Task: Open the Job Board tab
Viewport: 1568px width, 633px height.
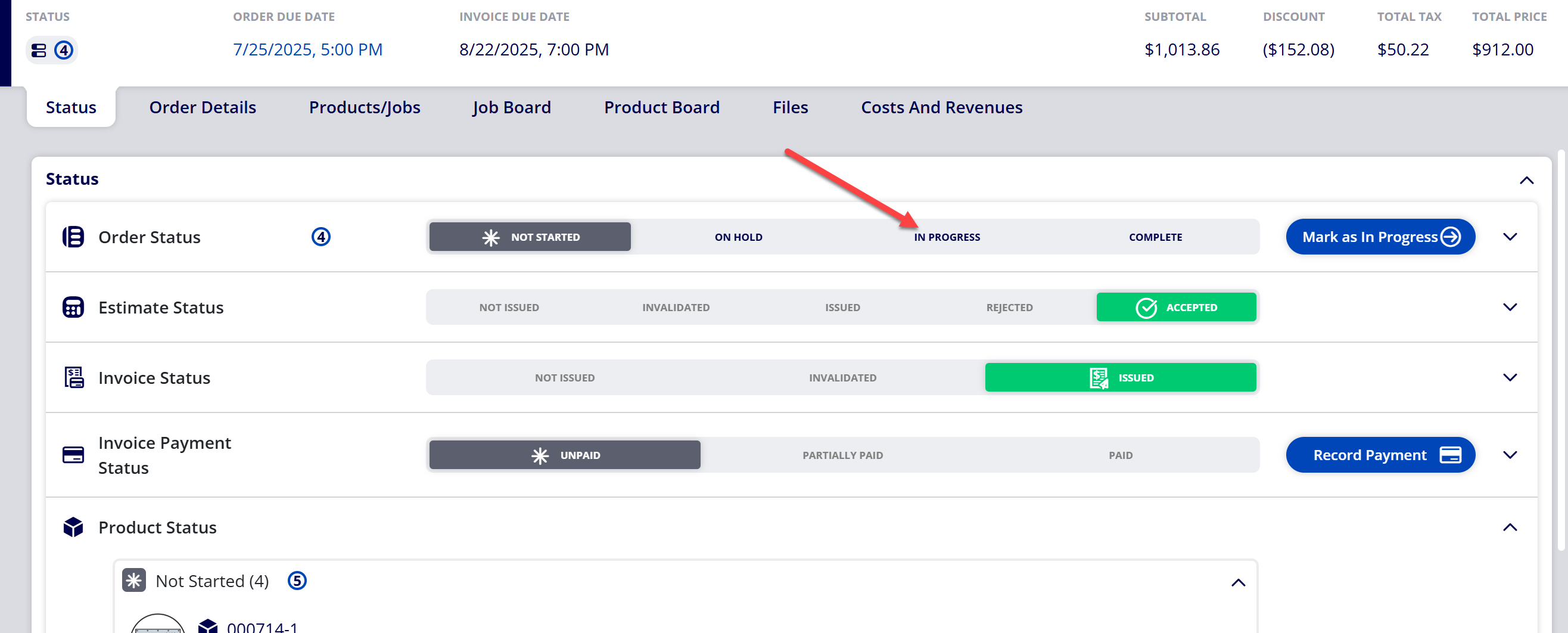Action: 512,107
